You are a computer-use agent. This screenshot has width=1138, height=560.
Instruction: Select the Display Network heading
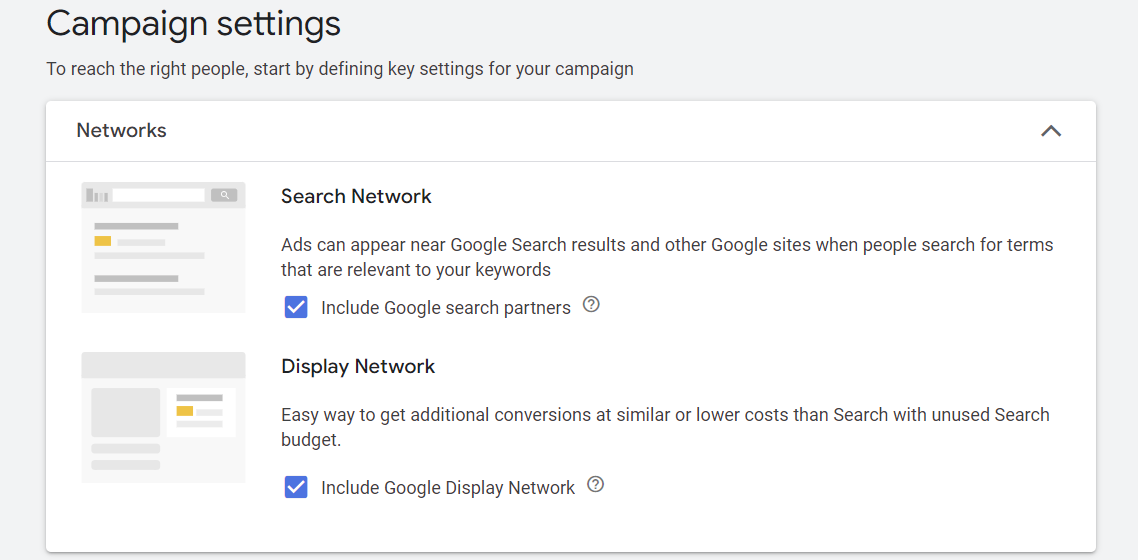coord(358,366)
